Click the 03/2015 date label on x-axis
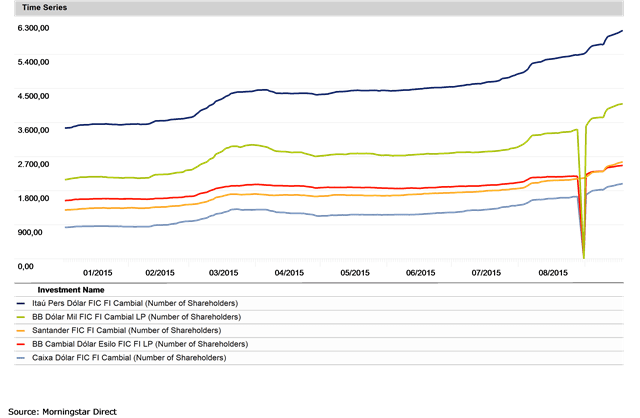Screen dimensions: 640x418 224,271
